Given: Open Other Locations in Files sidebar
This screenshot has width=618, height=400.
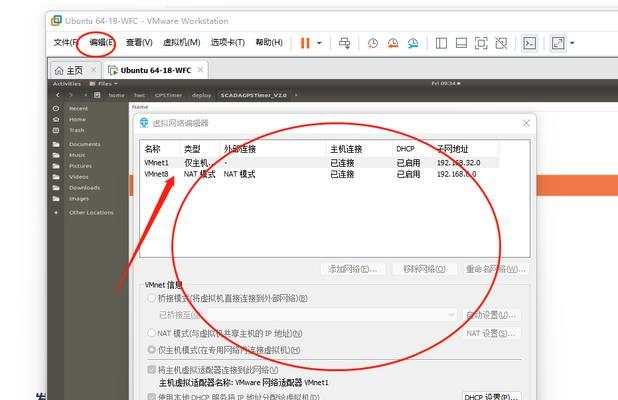Looking at the screenshot, I should (91, 212).
